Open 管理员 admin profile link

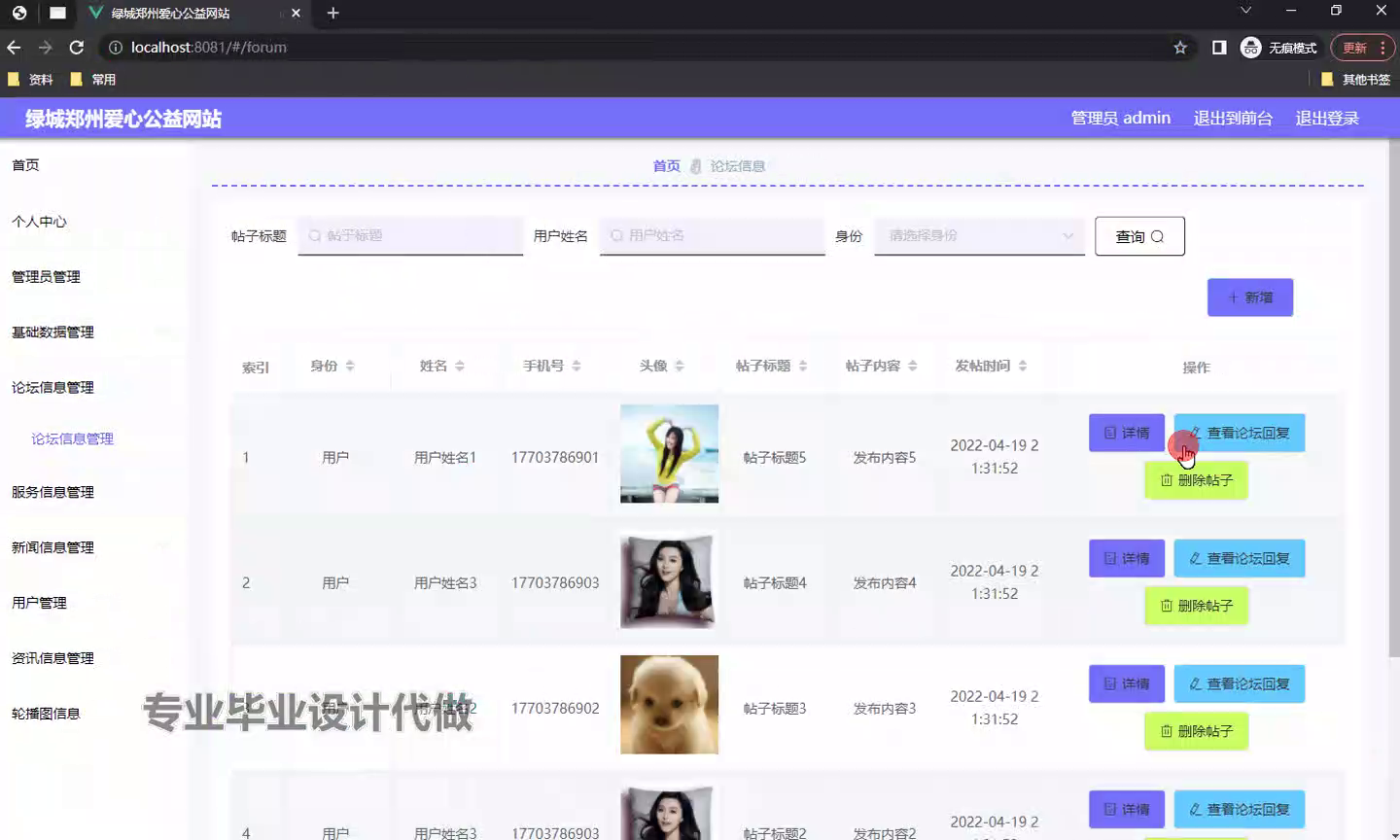1120,118
